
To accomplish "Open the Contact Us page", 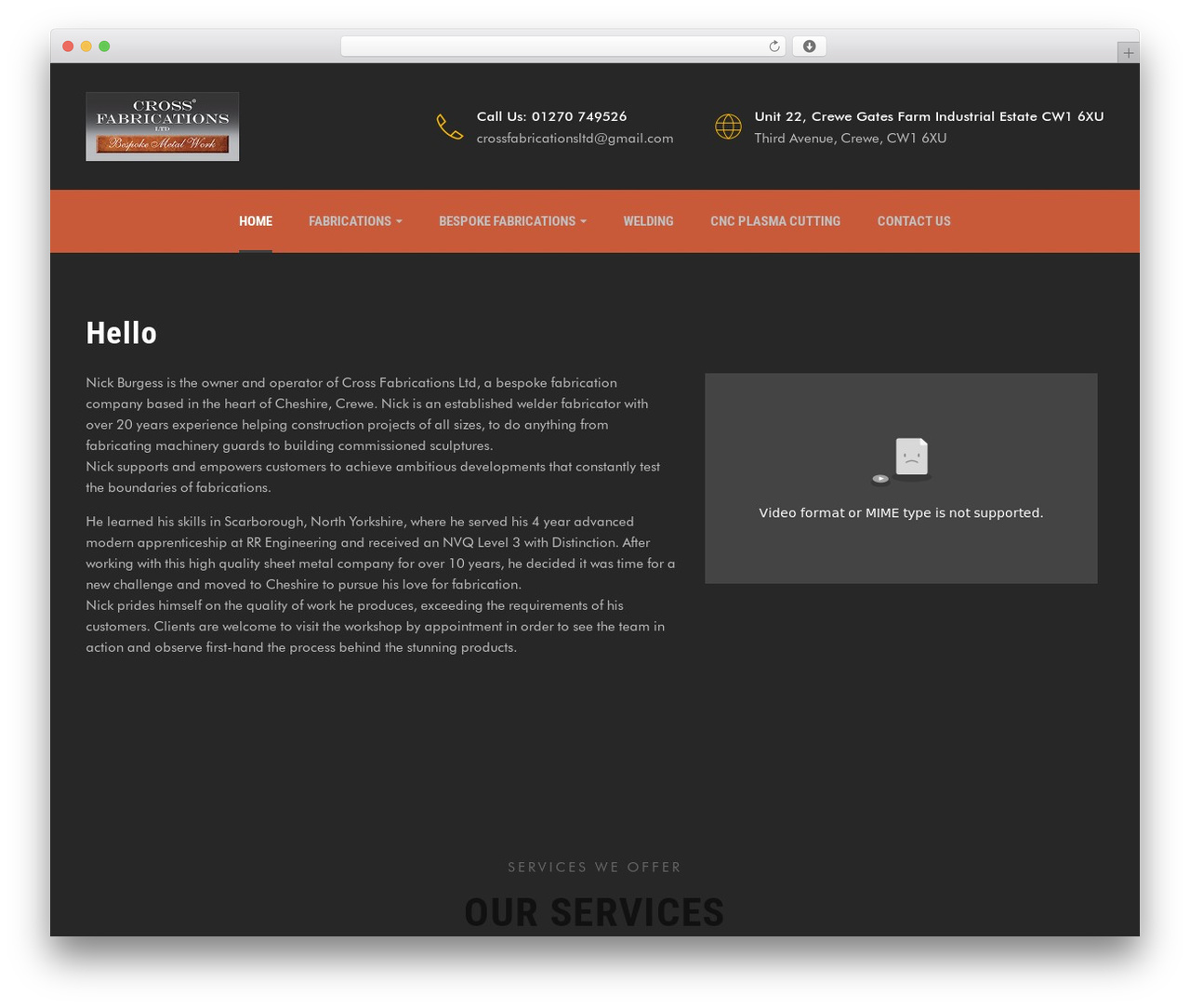I will click(x=914, y=221).
